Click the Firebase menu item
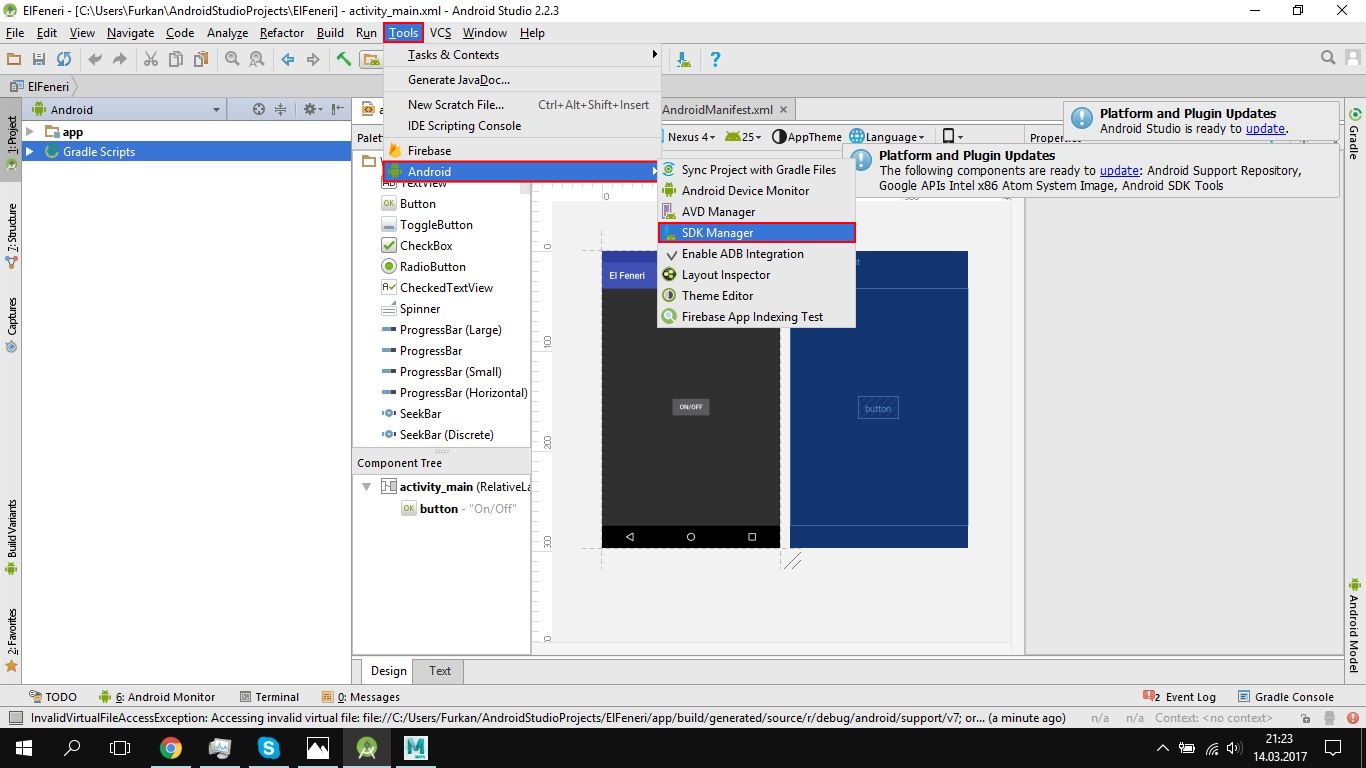The width and height of the screenshot is (1366, 768). tap(521, 151)
